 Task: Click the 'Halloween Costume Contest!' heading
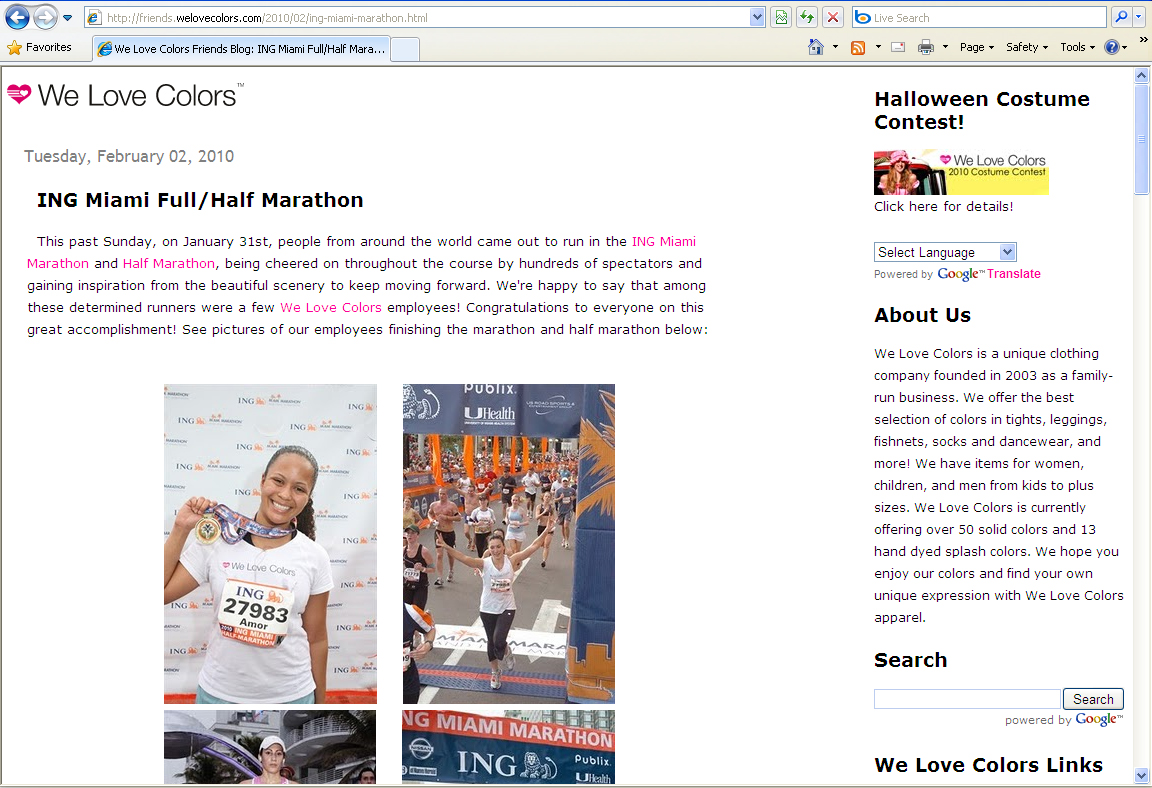point(982,110)
